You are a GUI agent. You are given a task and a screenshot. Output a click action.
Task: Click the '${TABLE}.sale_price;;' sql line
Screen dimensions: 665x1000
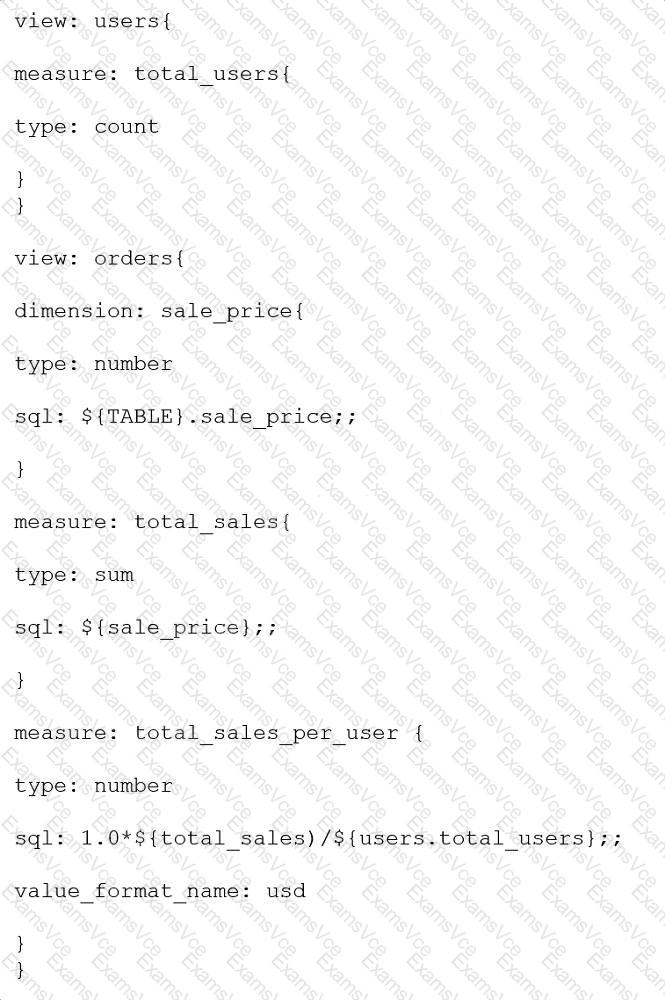[x=219, y=417]
